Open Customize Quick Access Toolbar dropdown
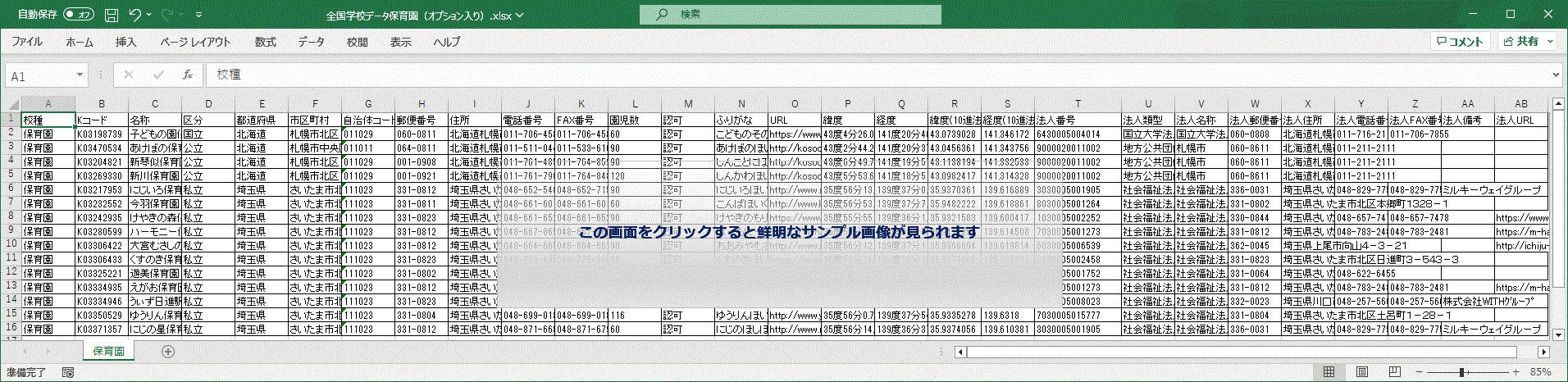Screen dimensions: 1568x382 click(x=198, y=15)
